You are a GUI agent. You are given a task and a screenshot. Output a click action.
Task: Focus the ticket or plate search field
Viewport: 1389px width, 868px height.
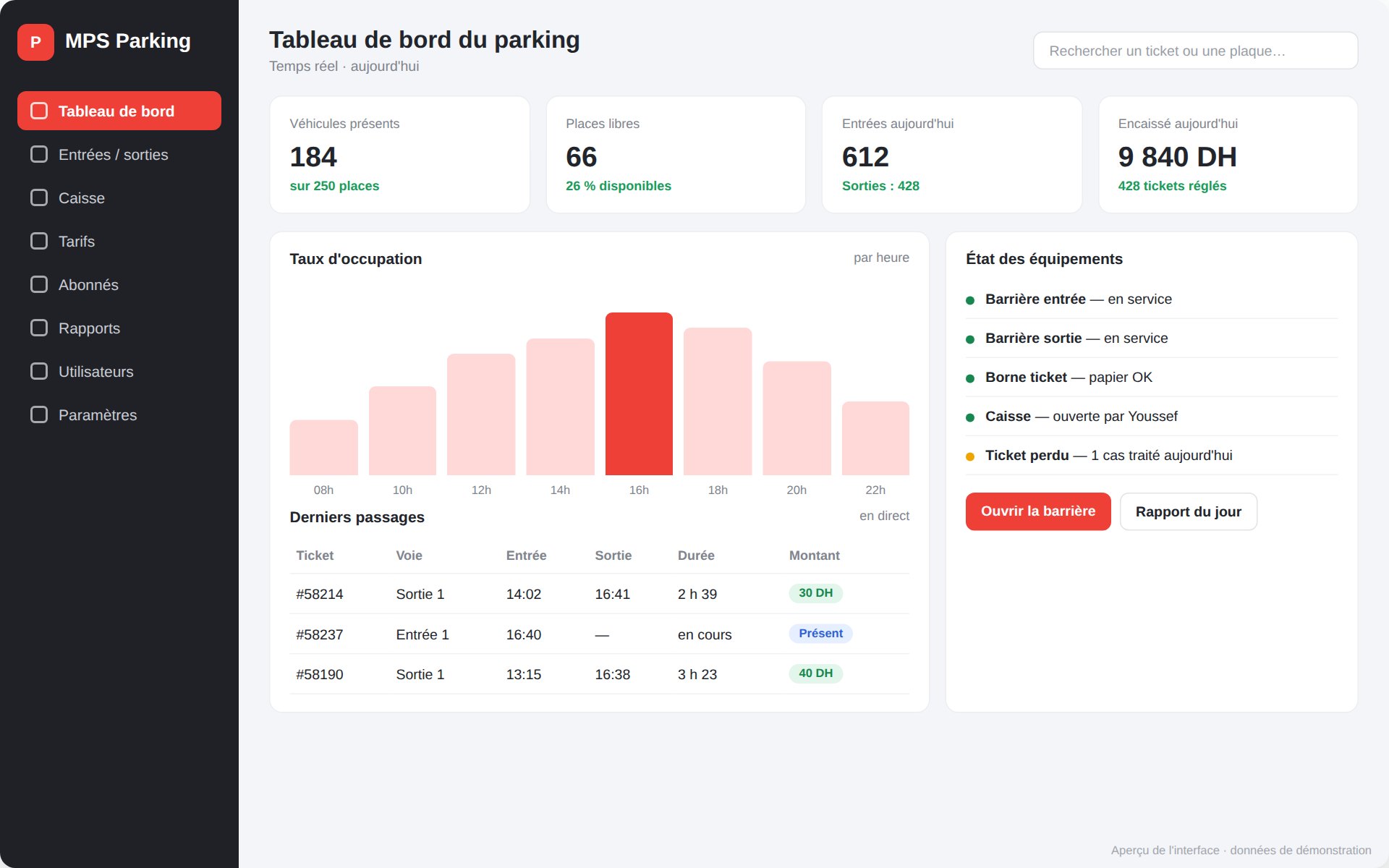pyautogui.click(x=1195, y=51)
